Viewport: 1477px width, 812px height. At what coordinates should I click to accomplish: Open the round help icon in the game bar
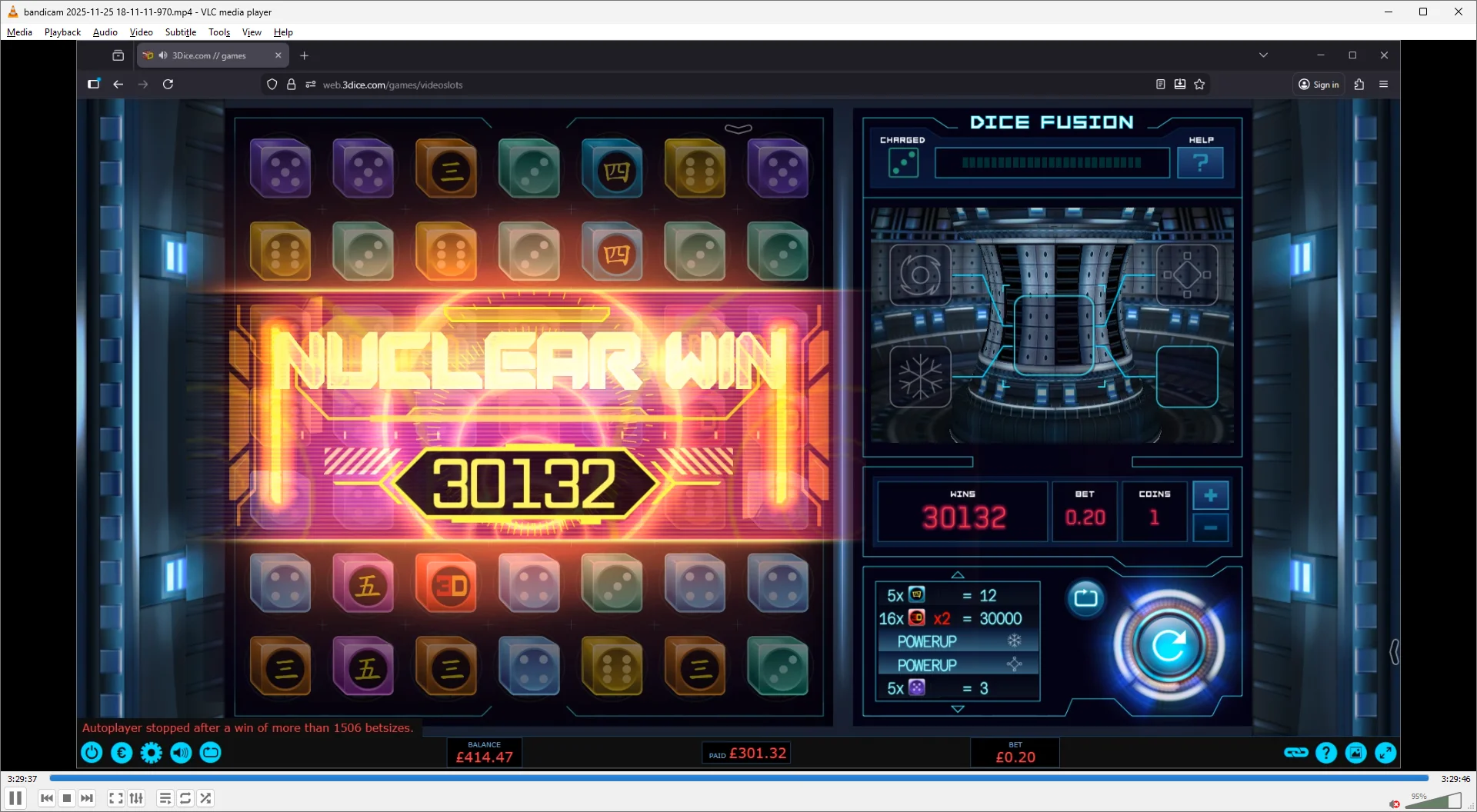pos(1326,753)
